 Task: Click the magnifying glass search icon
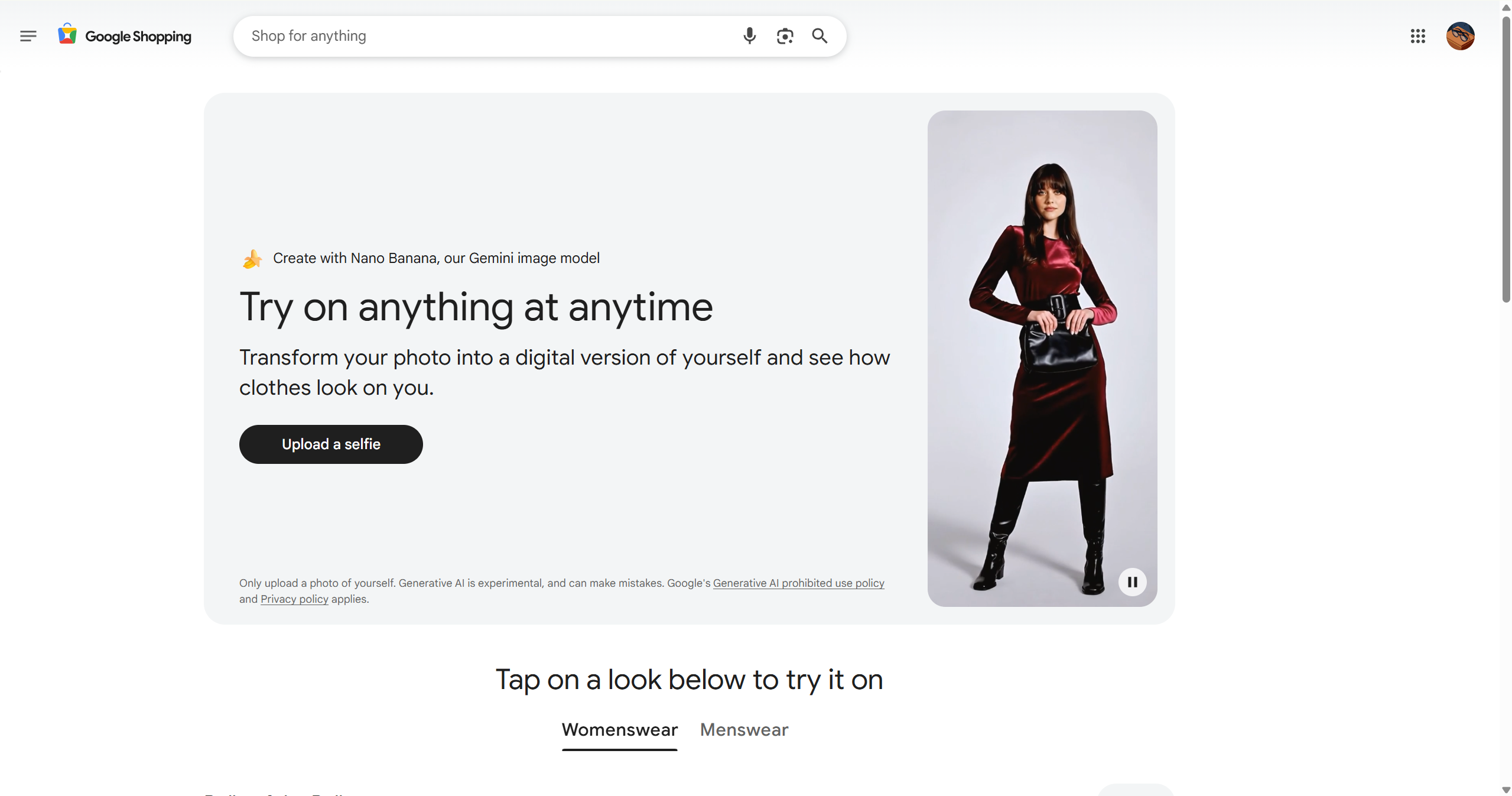click(x=820, y=36)
